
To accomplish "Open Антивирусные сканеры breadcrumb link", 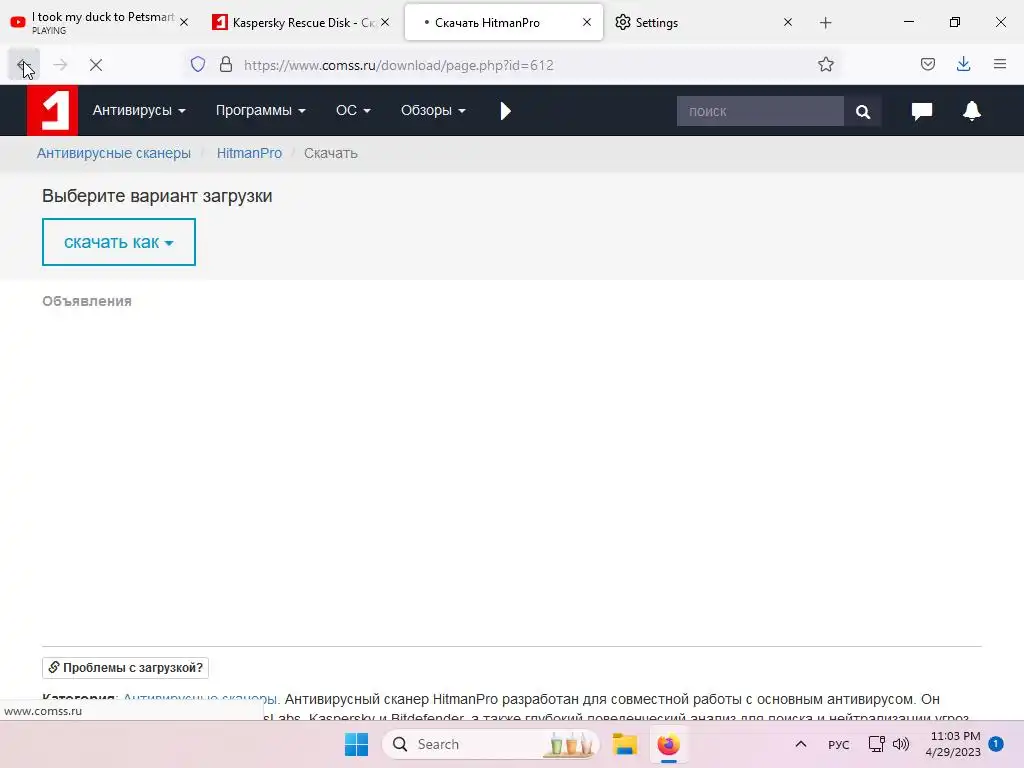I will (114, 153).
